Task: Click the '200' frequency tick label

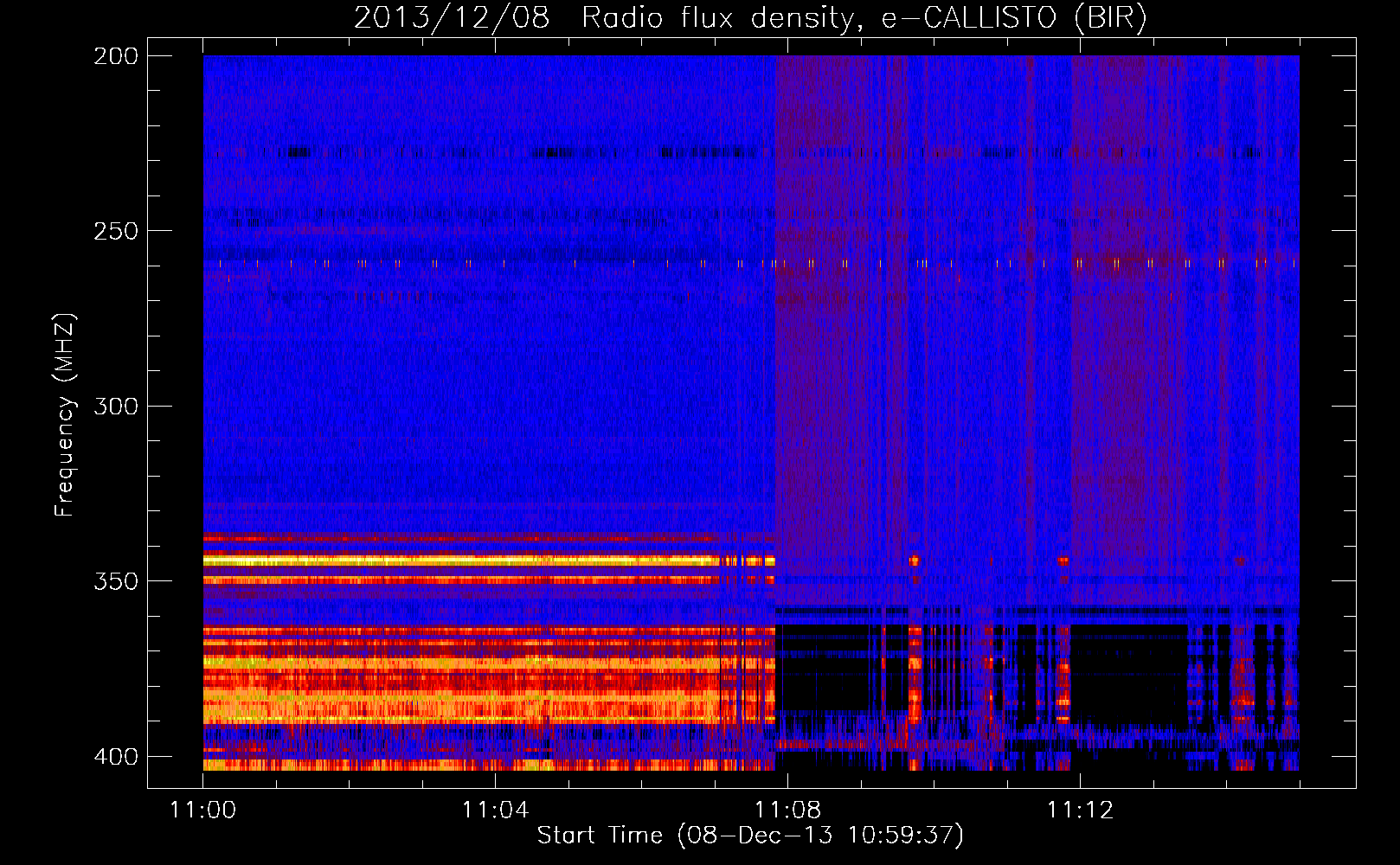Action: coord(116,56)
